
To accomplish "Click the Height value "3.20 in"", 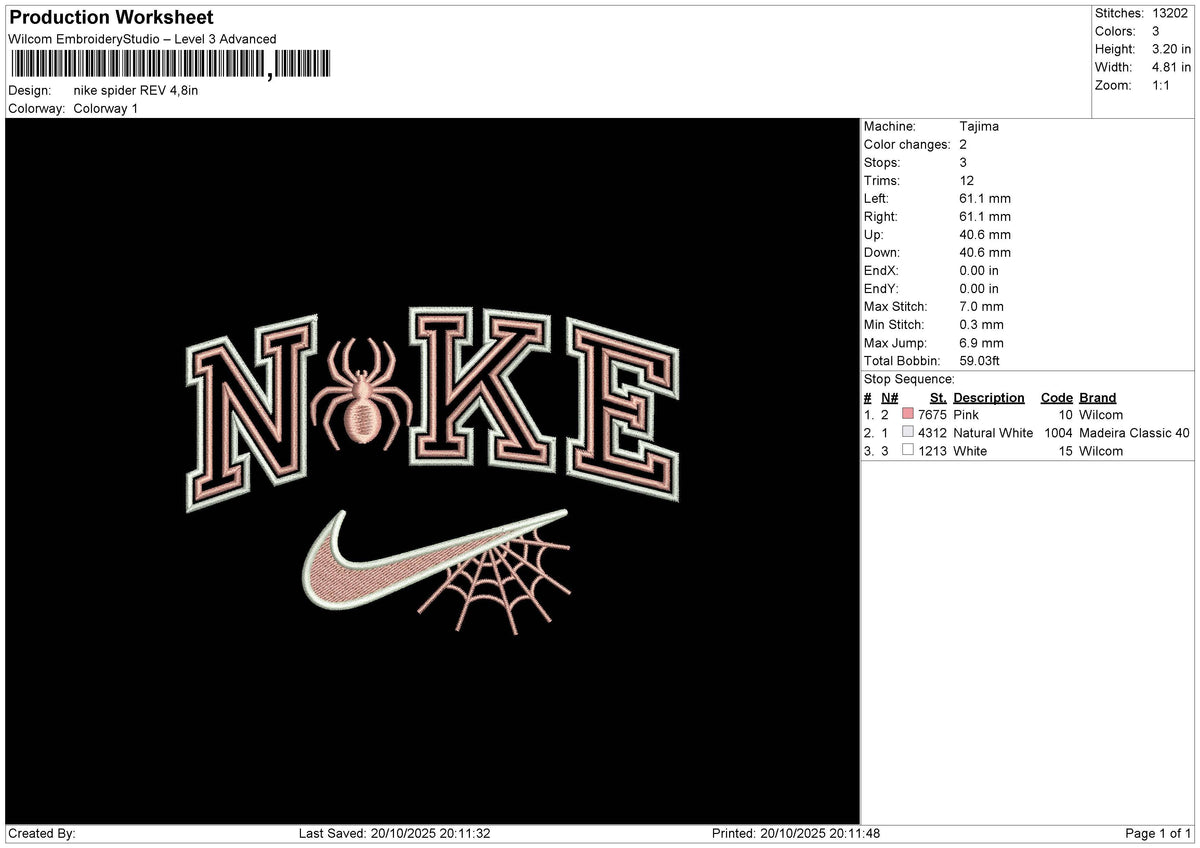I will click(x=1171, y=49).
